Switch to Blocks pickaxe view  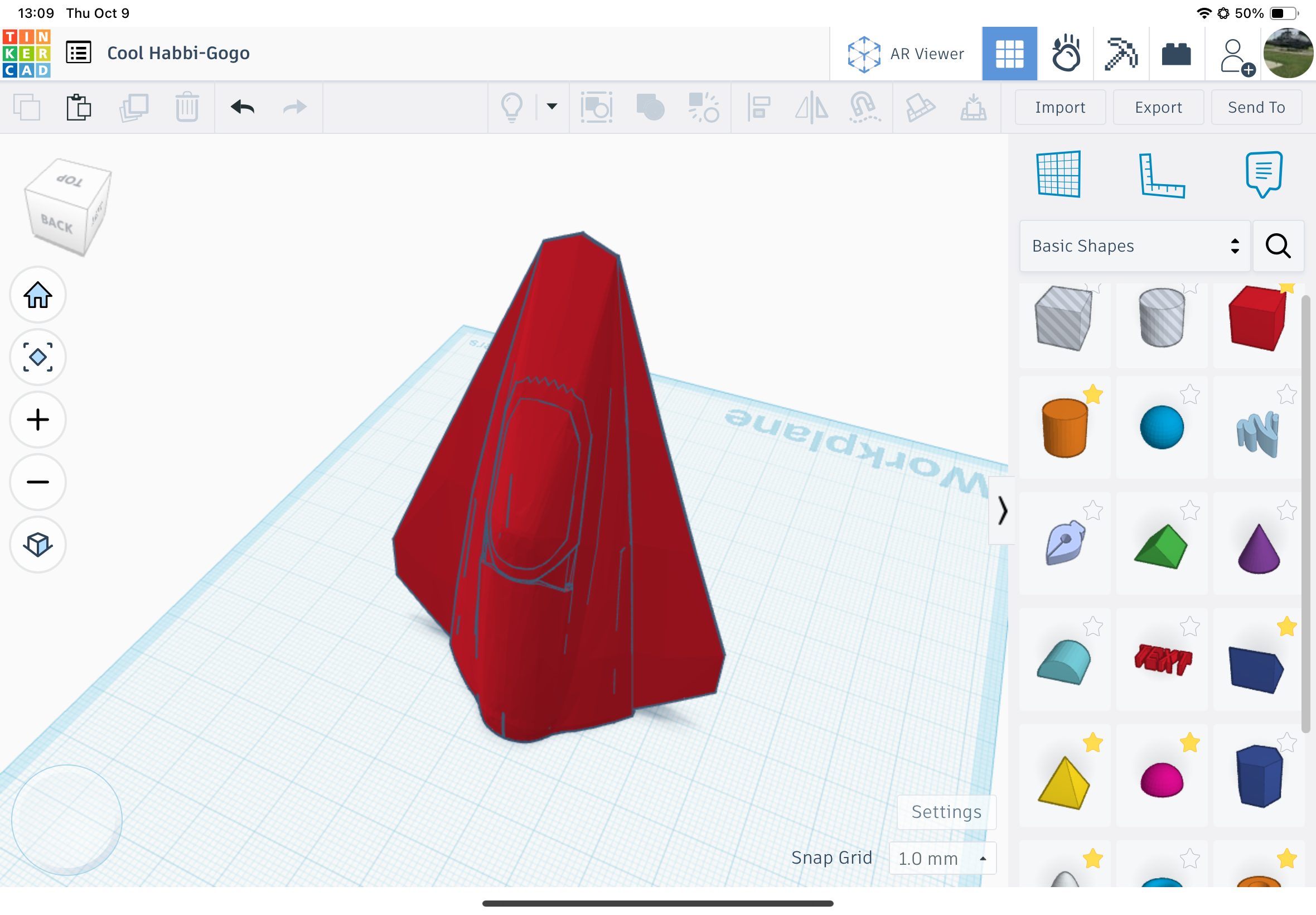1121,54
